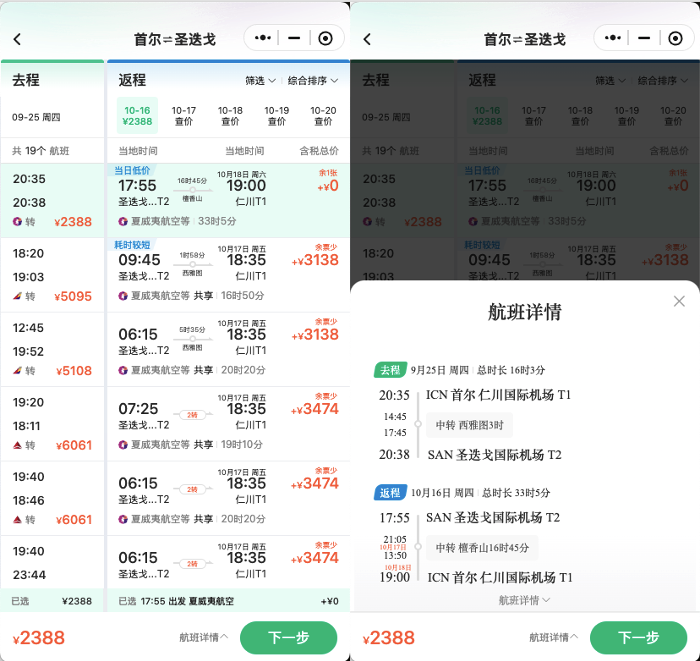This screenshot has height=661, width=700.
Task: Select left screen's 10-20 查价 date tab
Action: 323,116
